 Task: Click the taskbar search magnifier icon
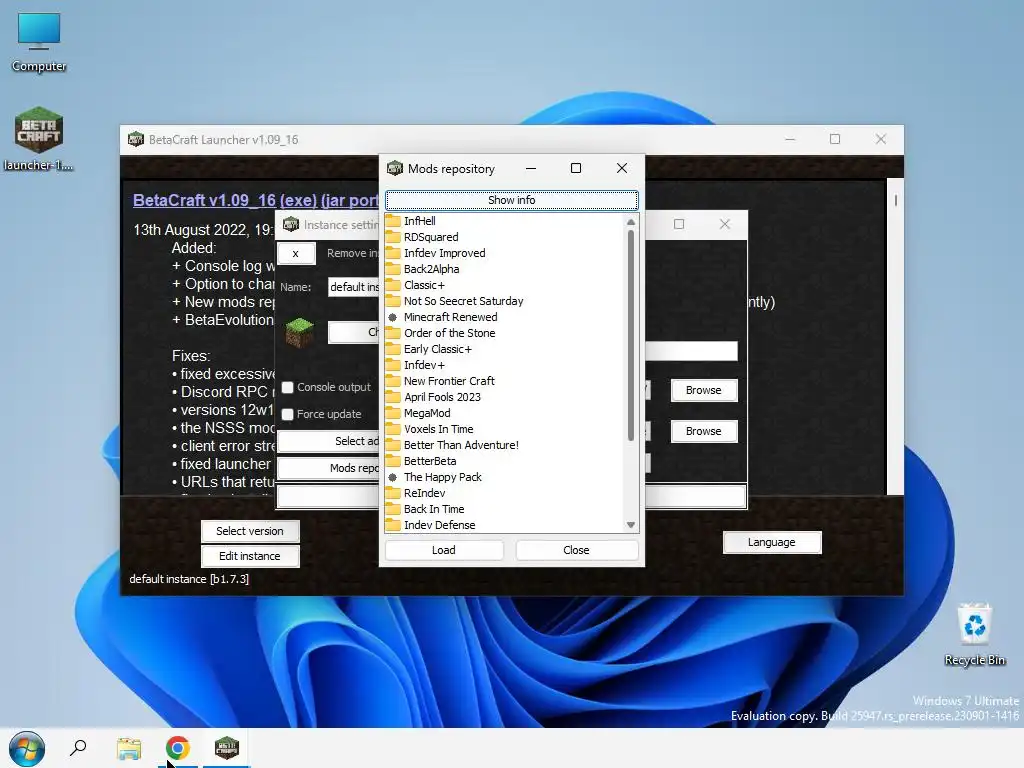pyautogui.click(x=78, y=747)
